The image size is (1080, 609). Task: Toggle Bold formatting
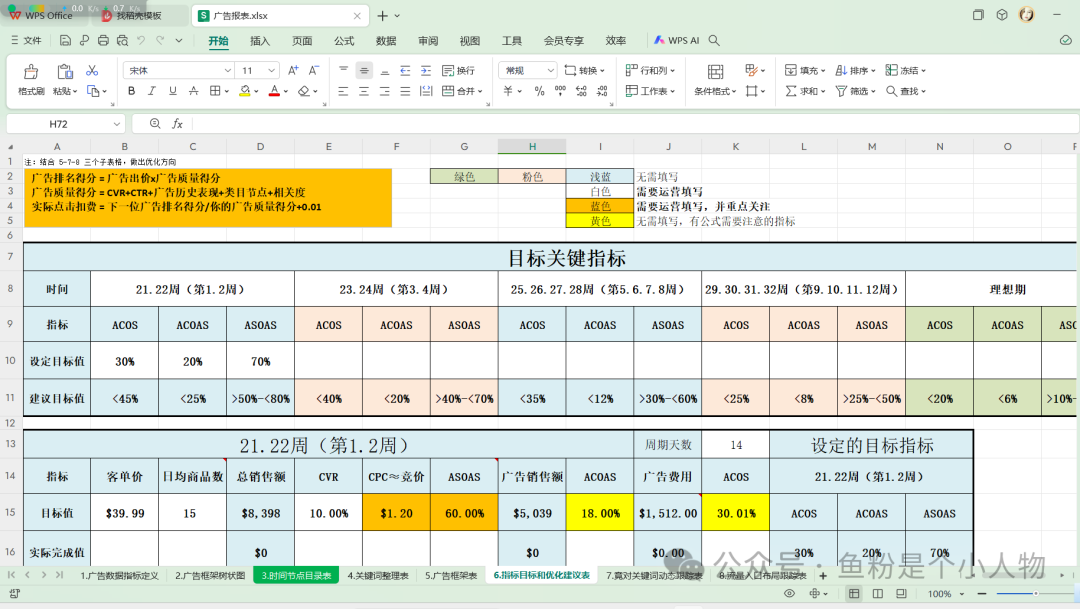pos(132,91)
